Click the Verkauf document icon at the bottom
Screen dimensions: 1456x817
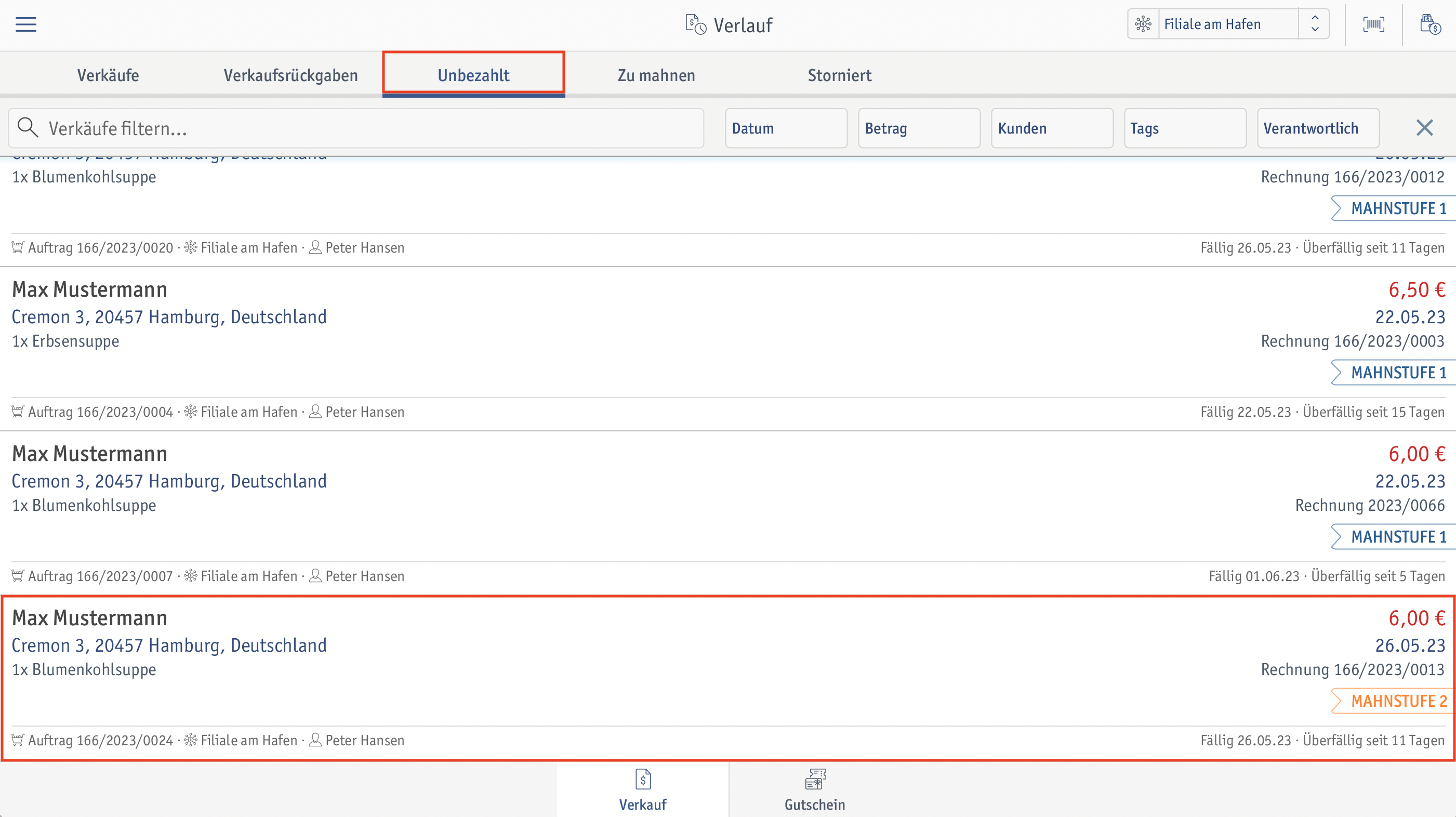643,779
